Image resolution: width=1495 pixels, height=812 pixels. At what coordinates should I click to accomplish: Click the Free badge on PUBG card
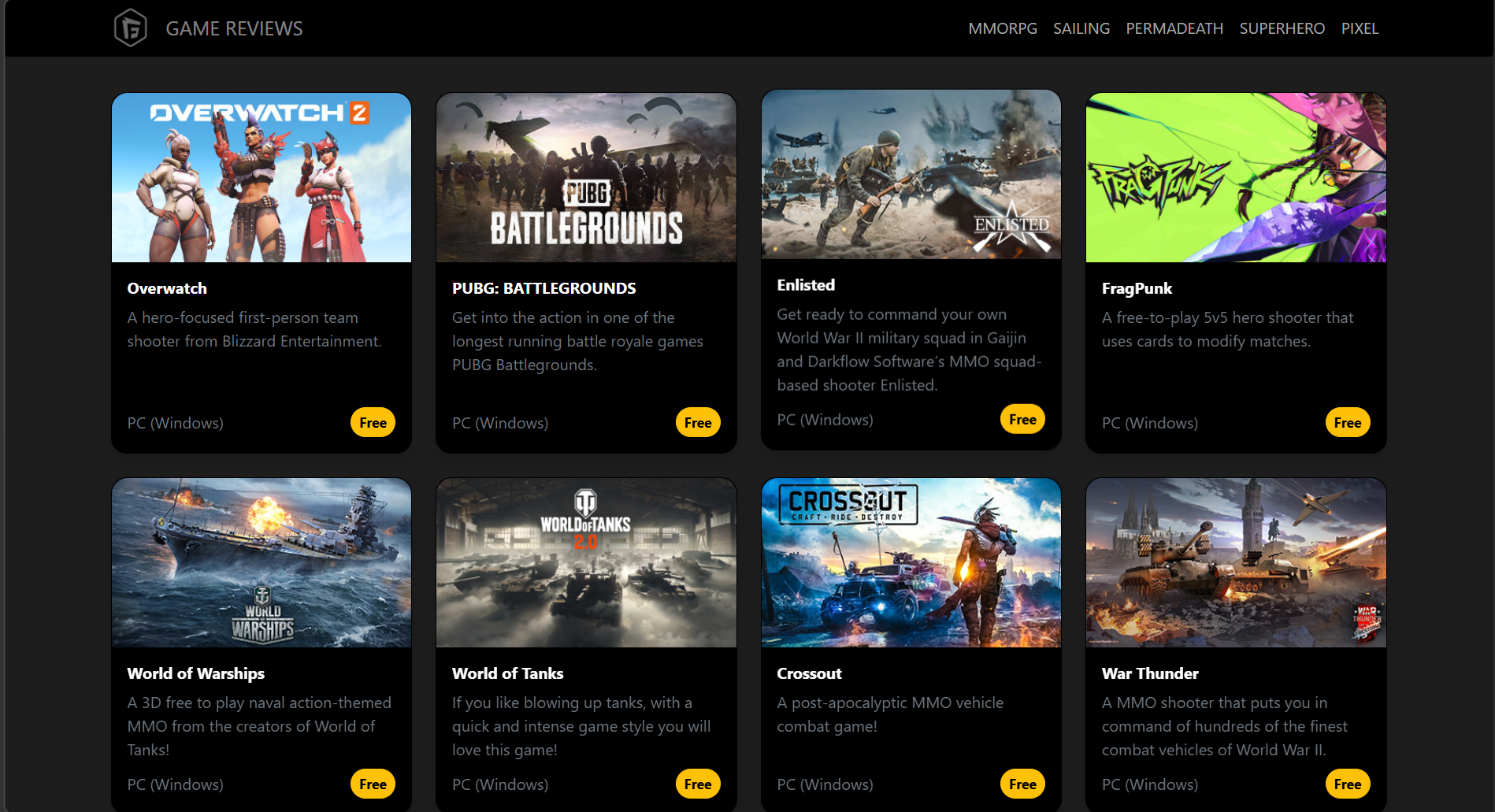point(698,423)
